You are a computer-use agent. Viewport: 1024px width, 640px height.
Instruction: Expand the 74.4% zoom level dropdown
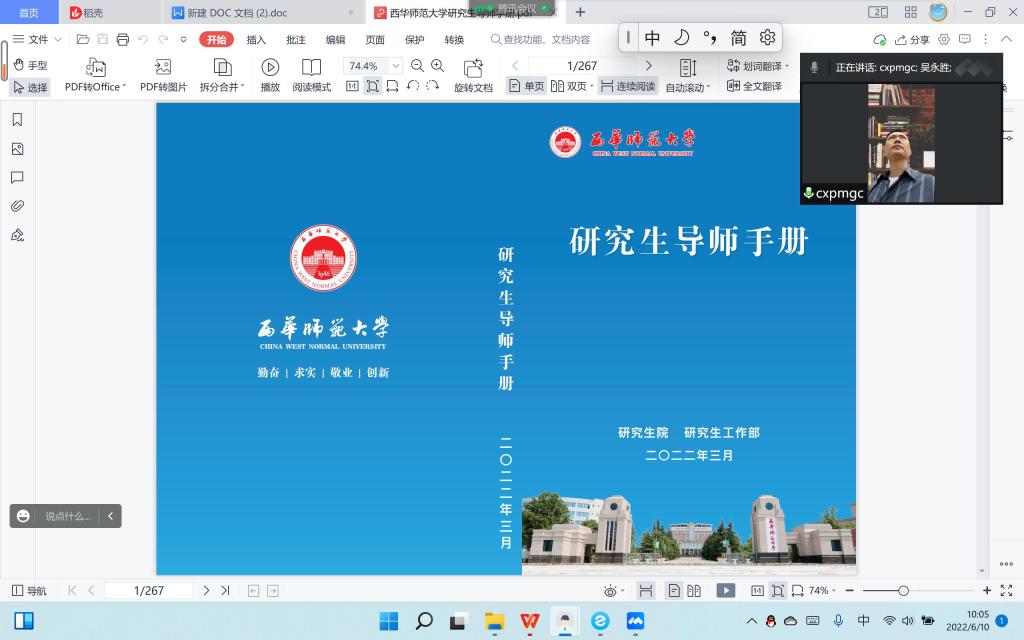pyautogui.click(x=394, y=66)
